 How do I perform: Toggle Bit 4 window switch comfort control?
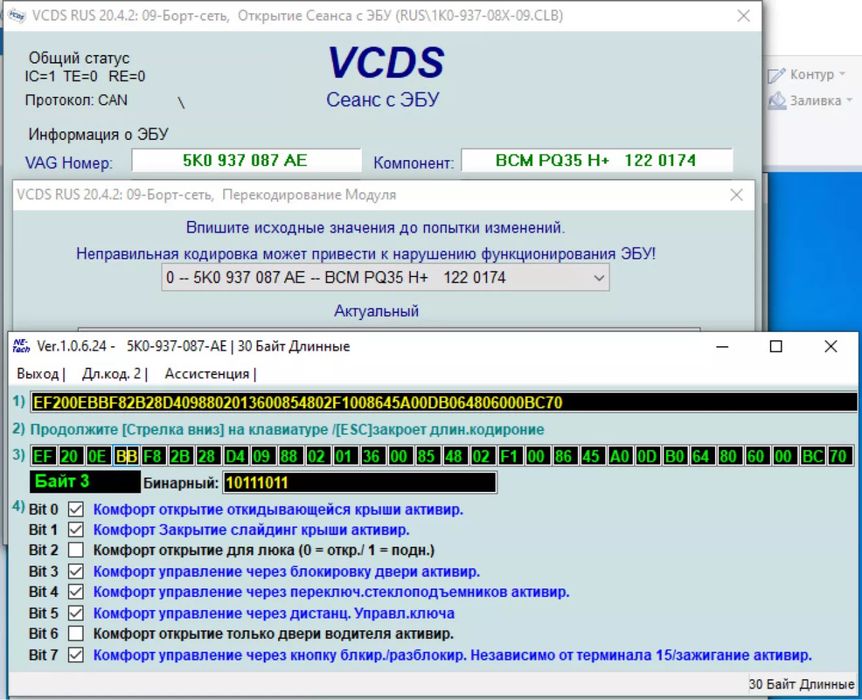pos(76,592)
